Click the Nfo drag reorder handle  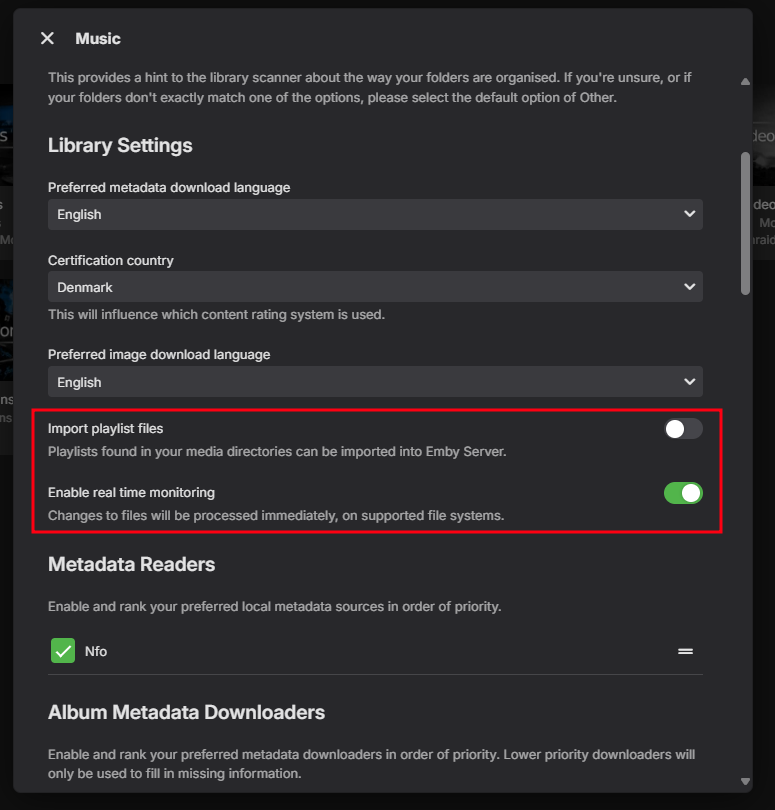(x=686, y=651)
